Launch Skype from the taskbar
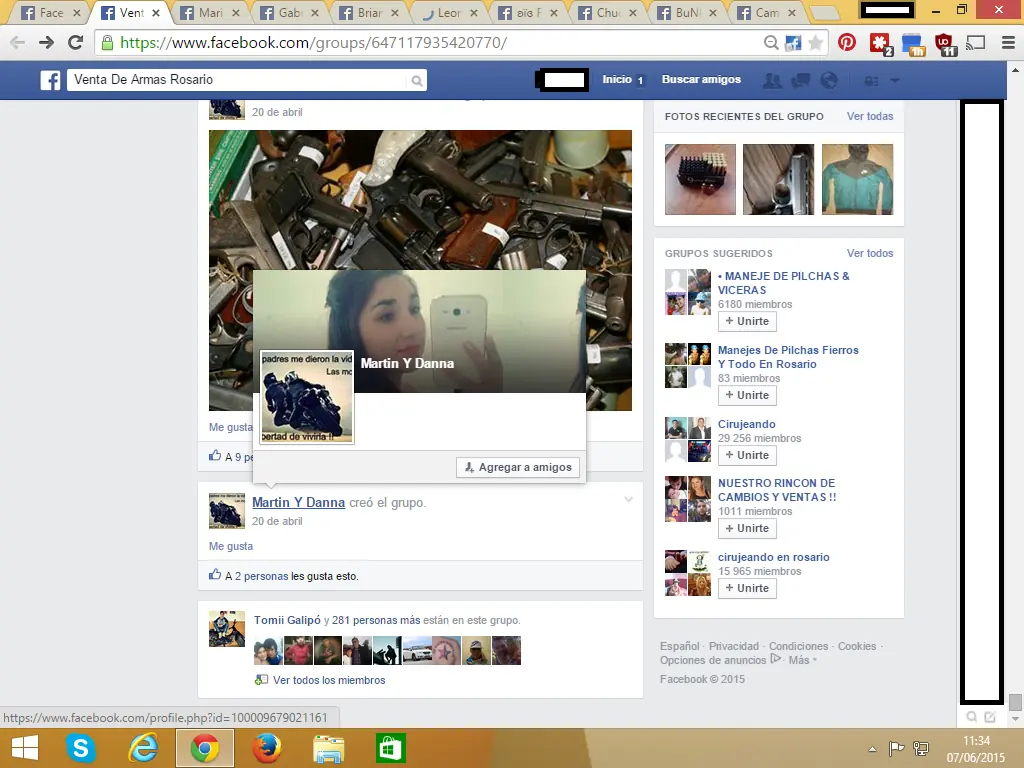This screenshot has width=1024, height=768. pos(80,747)
